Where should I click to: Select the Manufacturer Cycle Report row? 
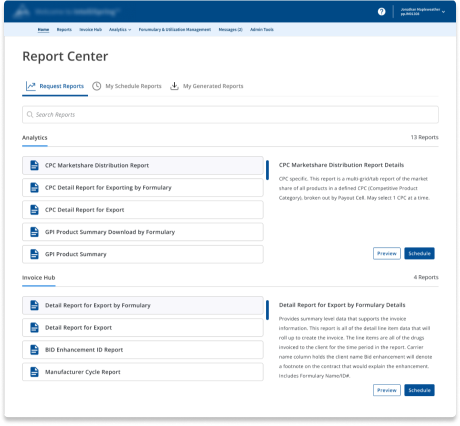(x=143, y=372)
